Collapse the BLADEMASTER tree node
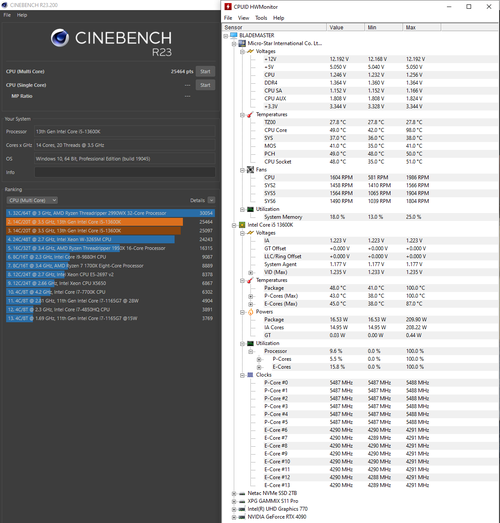500x523 pixels. pos(226,36)
